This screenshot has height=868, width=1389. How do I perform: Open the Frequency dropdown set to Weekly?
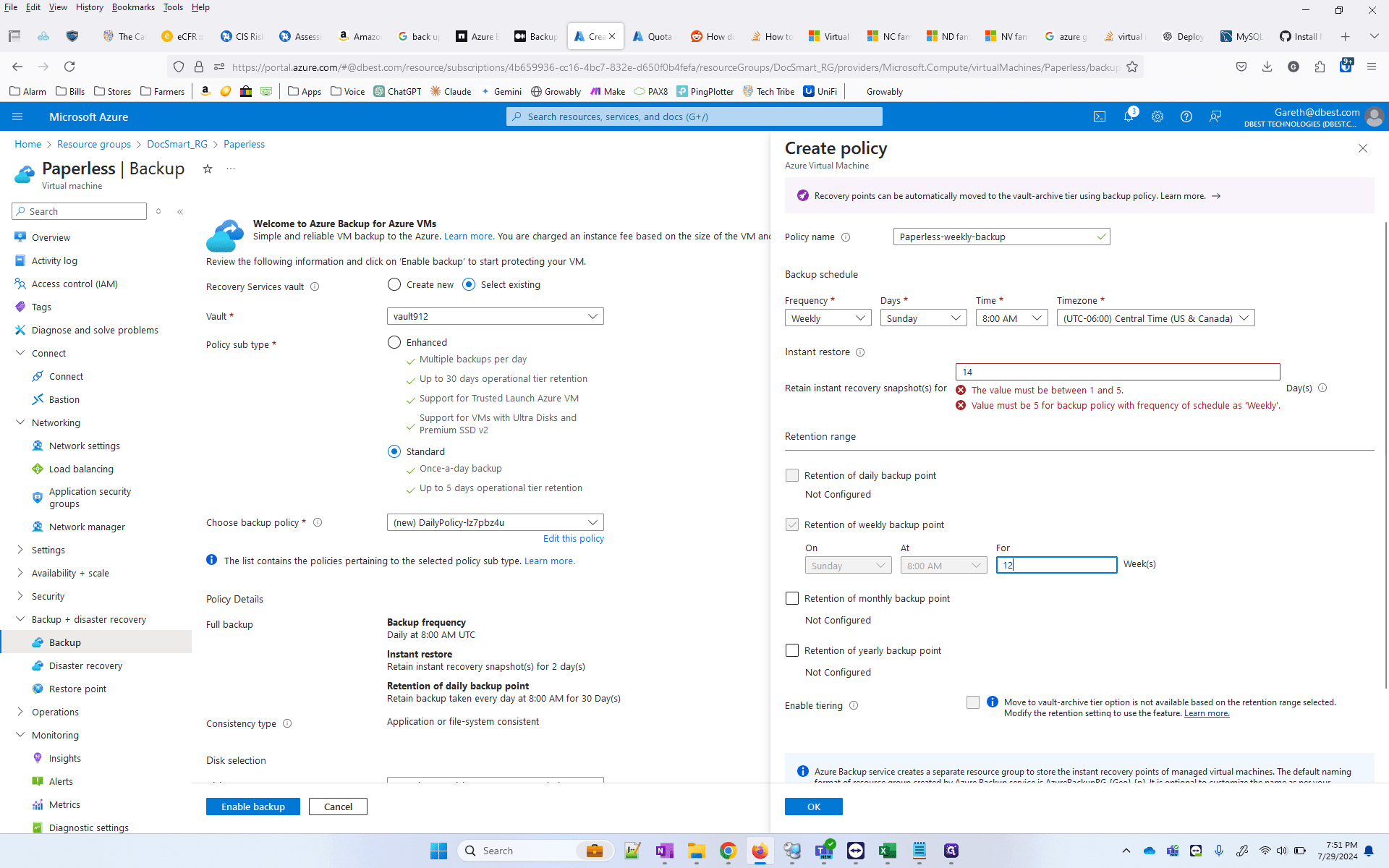pyautogui.click(x=828, y=318)
